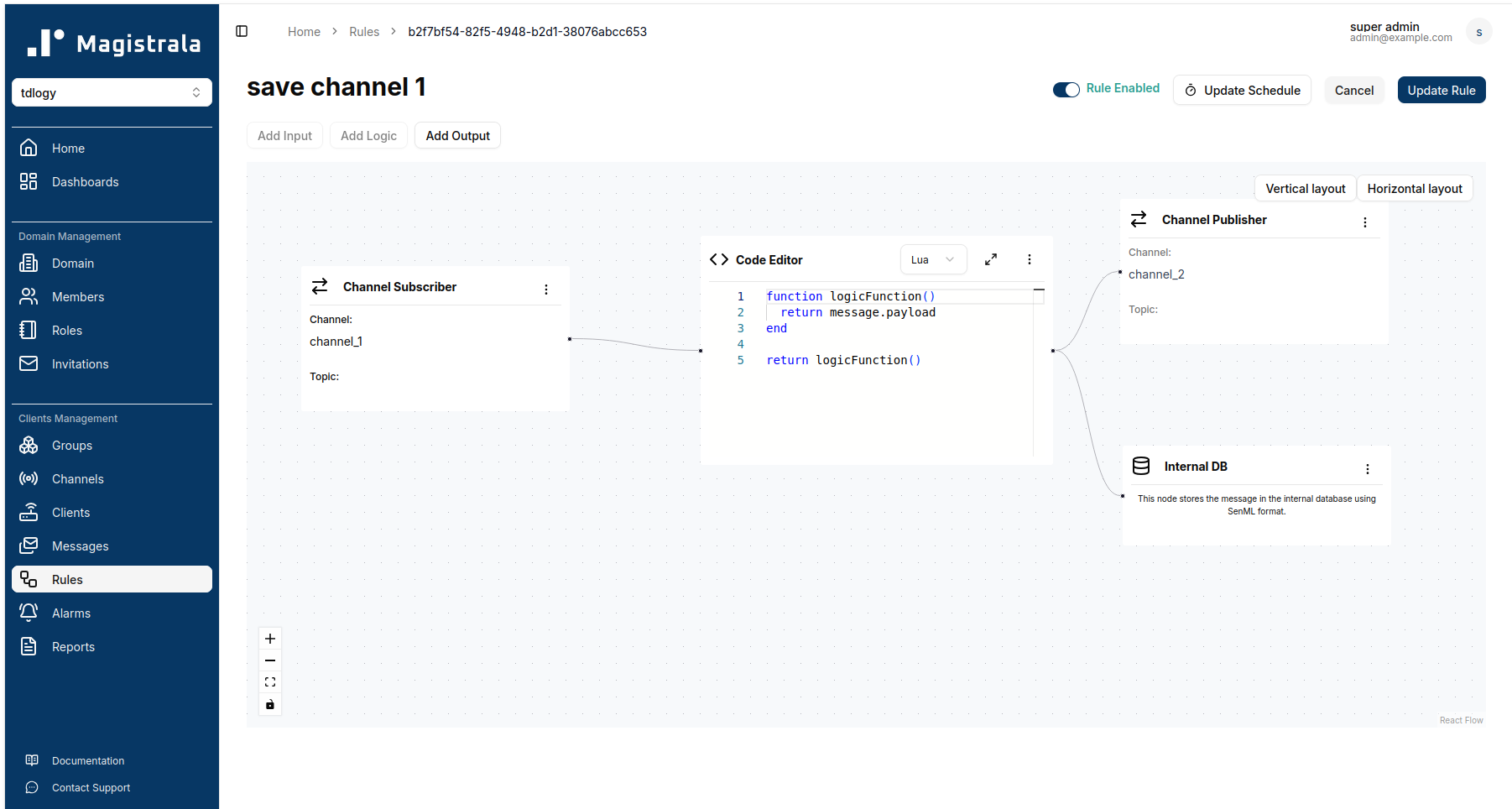
Task: Toggle canvas interactivity lock
Action: [270, 704]
